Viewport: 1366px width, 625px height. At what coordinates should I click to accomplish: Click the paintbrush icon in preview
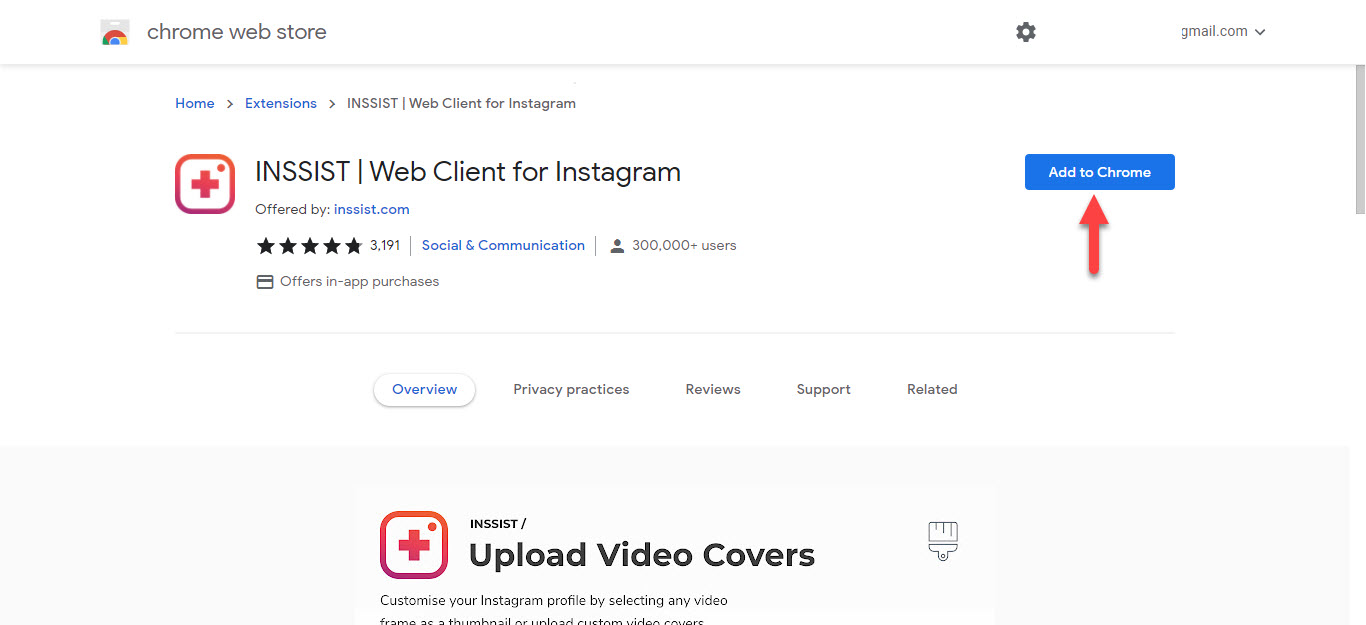click(942, 540)
